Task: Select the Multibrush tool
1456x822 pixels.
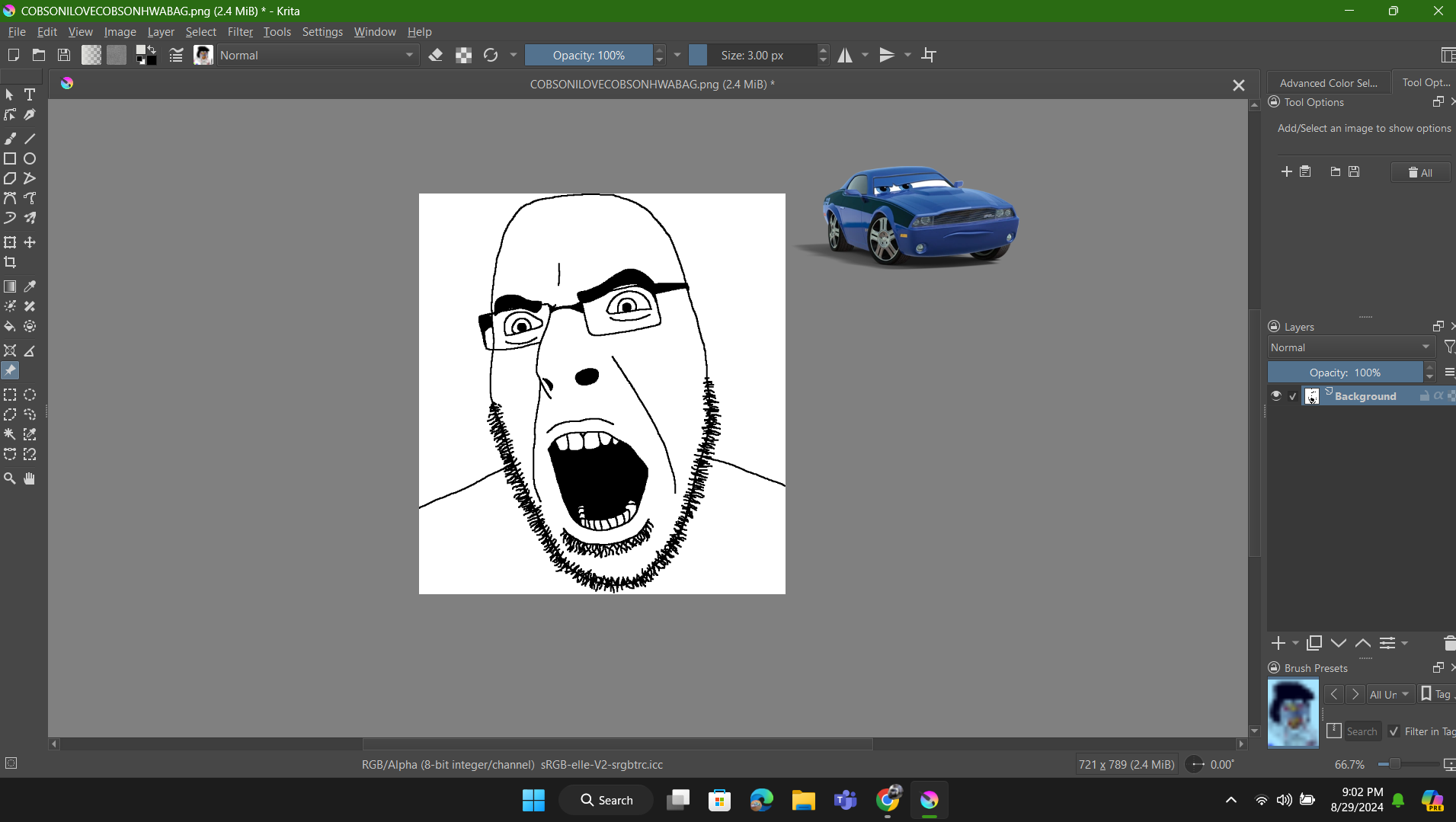Action: click(30, 218)
